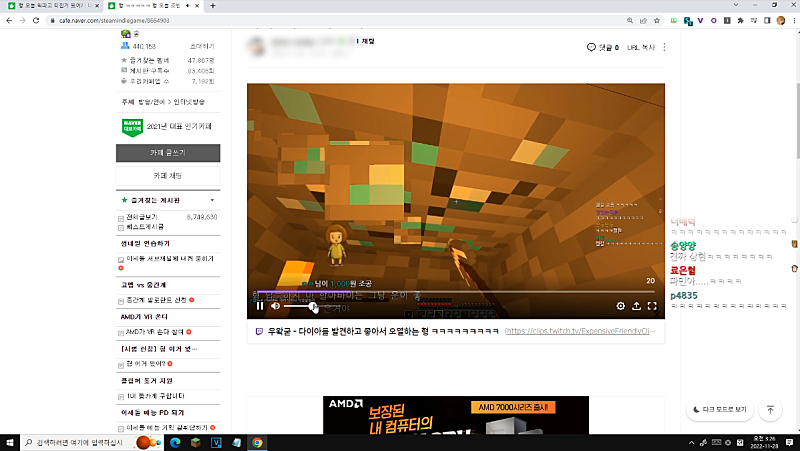Open the 전체글보기 board

pyautogui.click(x=142, y=217)
